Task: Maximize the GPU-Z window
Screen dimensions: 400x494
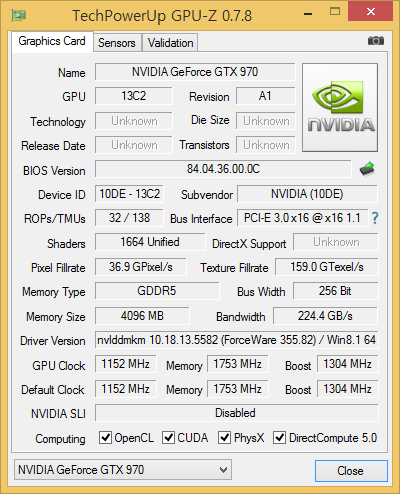Action: click(x=335, y=12)
